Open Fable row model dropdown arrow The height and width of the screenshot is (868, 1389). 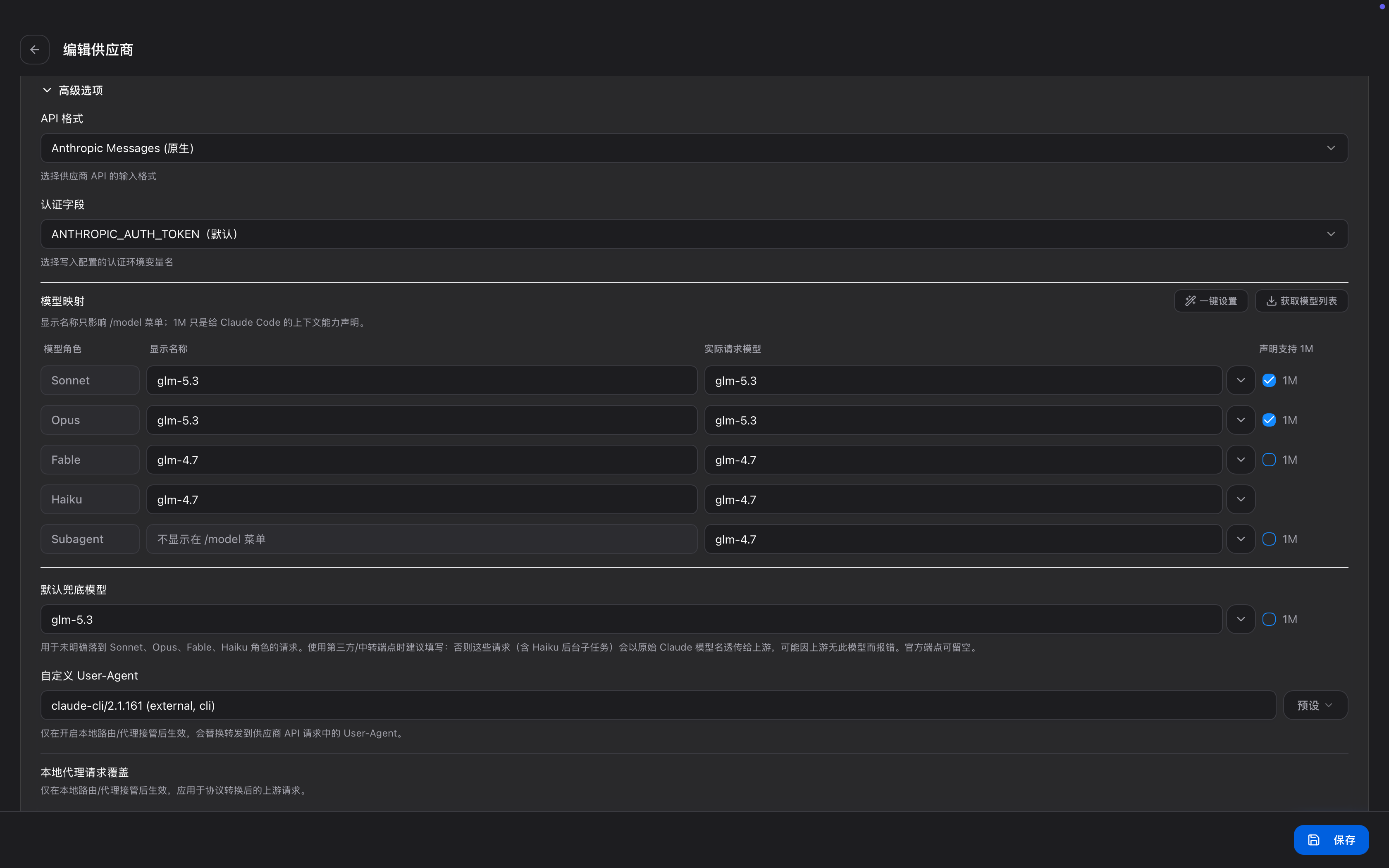(x=1241, y=460)
